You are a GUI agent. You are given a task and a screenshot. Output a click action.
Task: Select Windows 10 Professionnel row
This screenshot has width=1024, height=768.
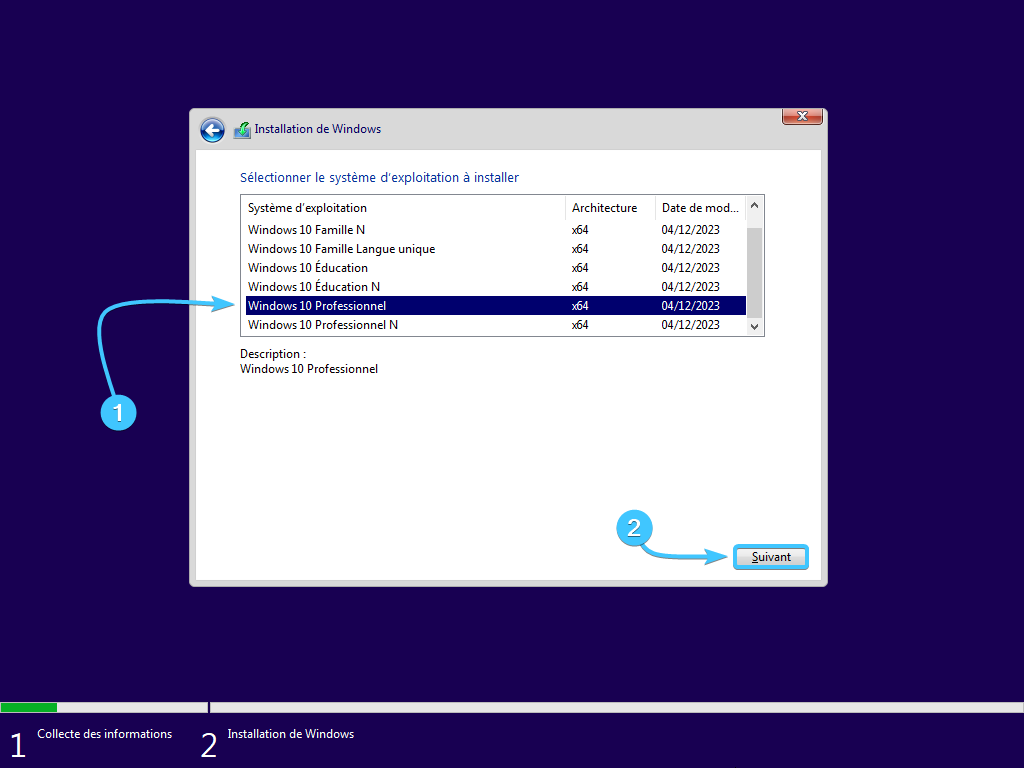(x=496, y=306)
